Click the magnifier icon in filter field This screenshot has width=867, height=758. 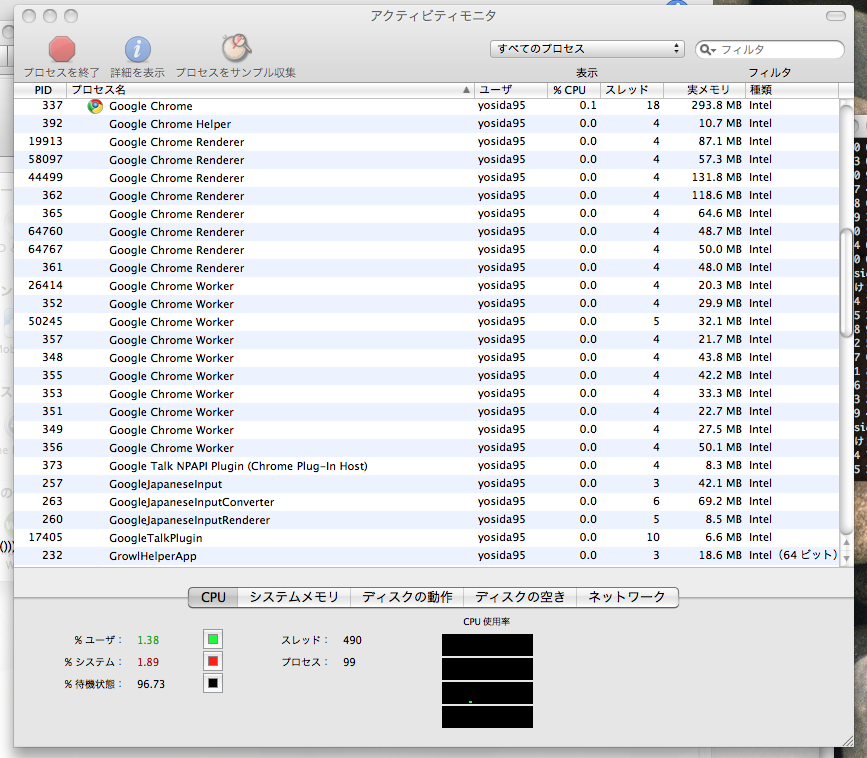click(707, 49)
